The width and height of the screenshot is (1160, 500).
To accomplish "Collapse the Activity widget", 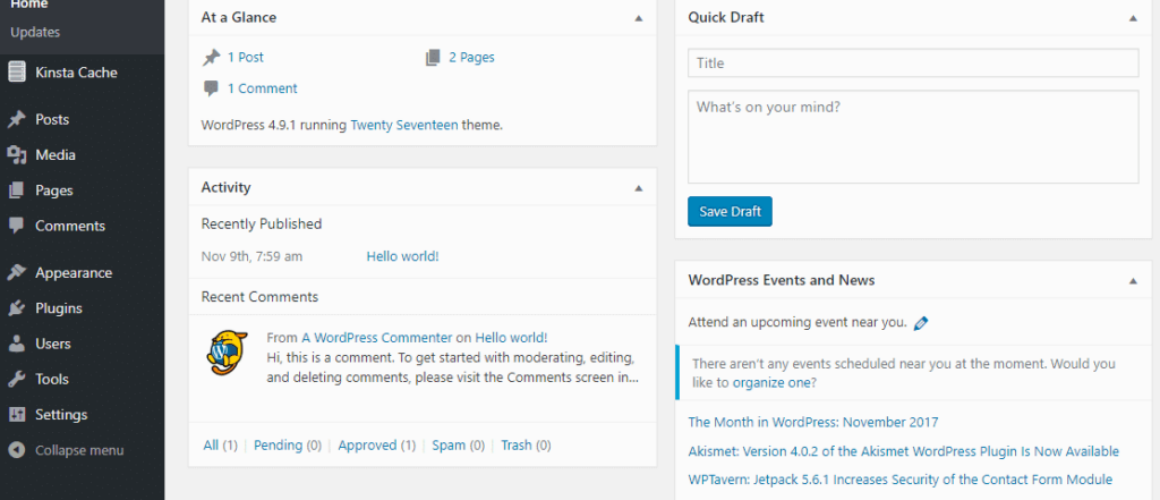I will click(x=638, y=189).
